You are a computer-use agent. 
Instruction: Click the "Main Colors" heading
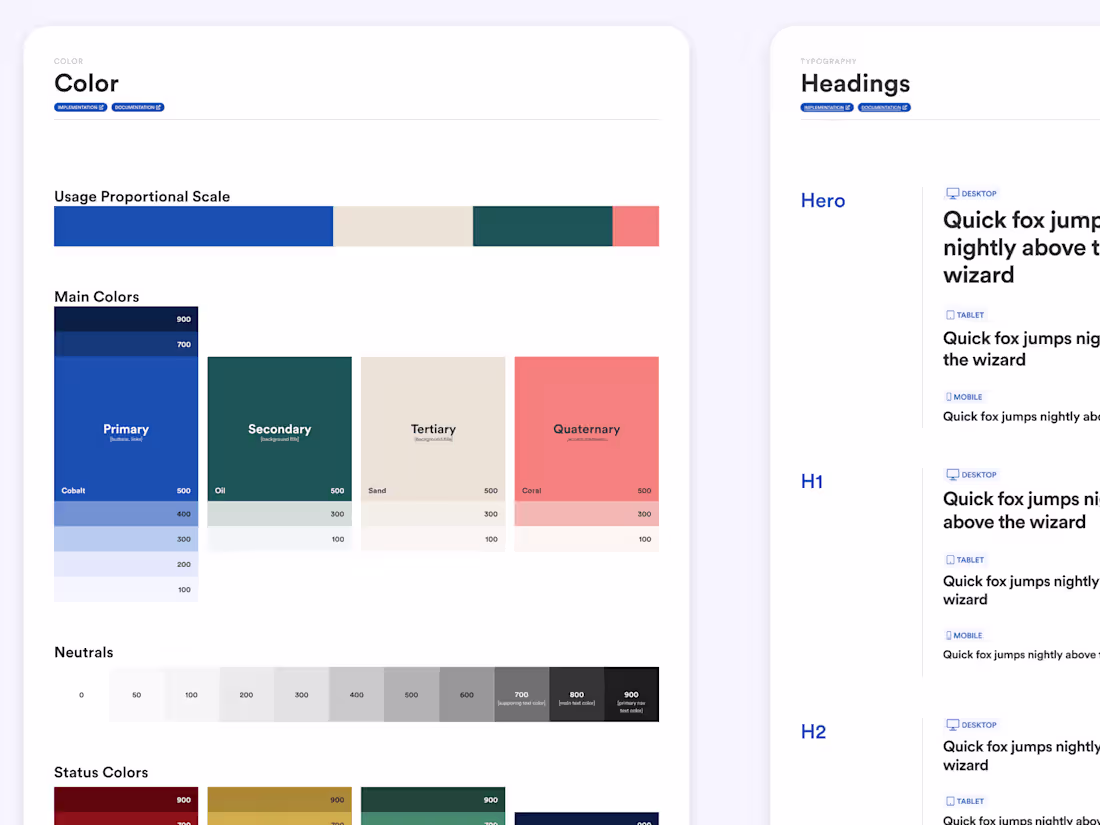[97, 297]
